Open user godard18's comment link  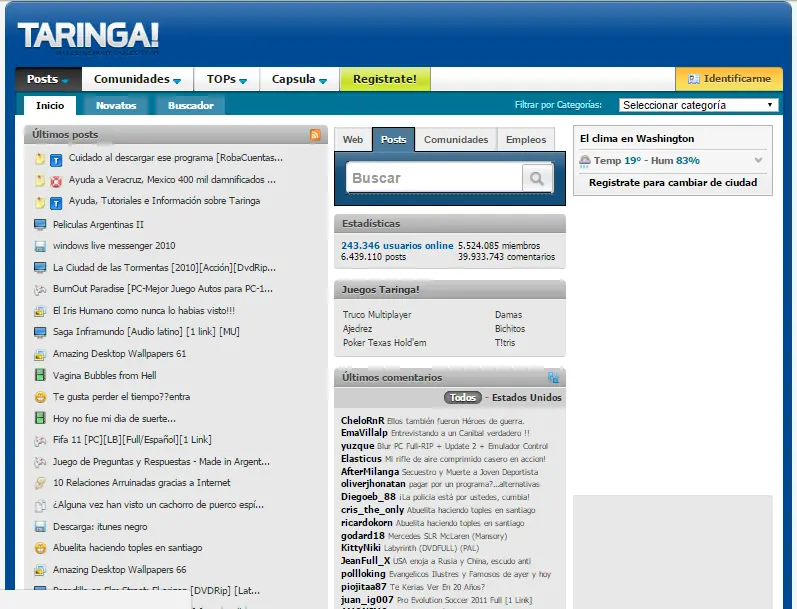[x=447, y=536]
